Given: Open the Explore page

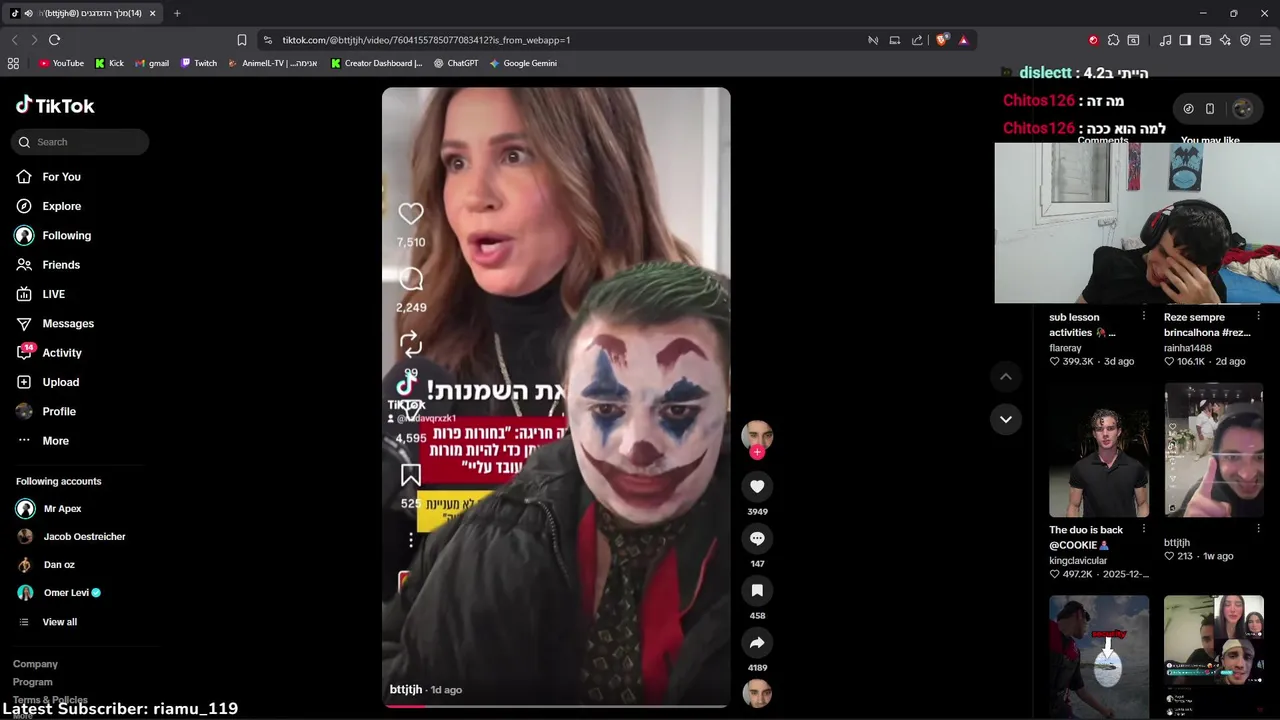Looking at the screenshot, I should coord(61,206).
